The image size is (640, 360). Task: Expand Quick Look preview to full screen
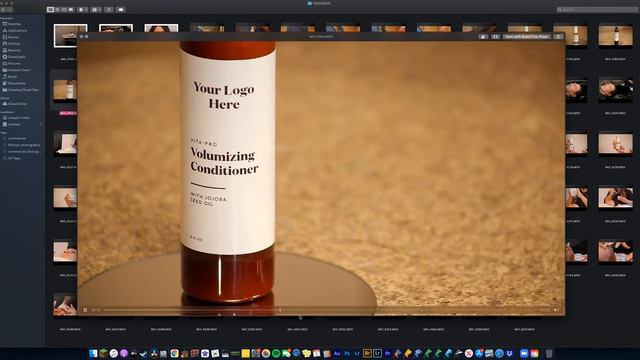coord(86,36)
